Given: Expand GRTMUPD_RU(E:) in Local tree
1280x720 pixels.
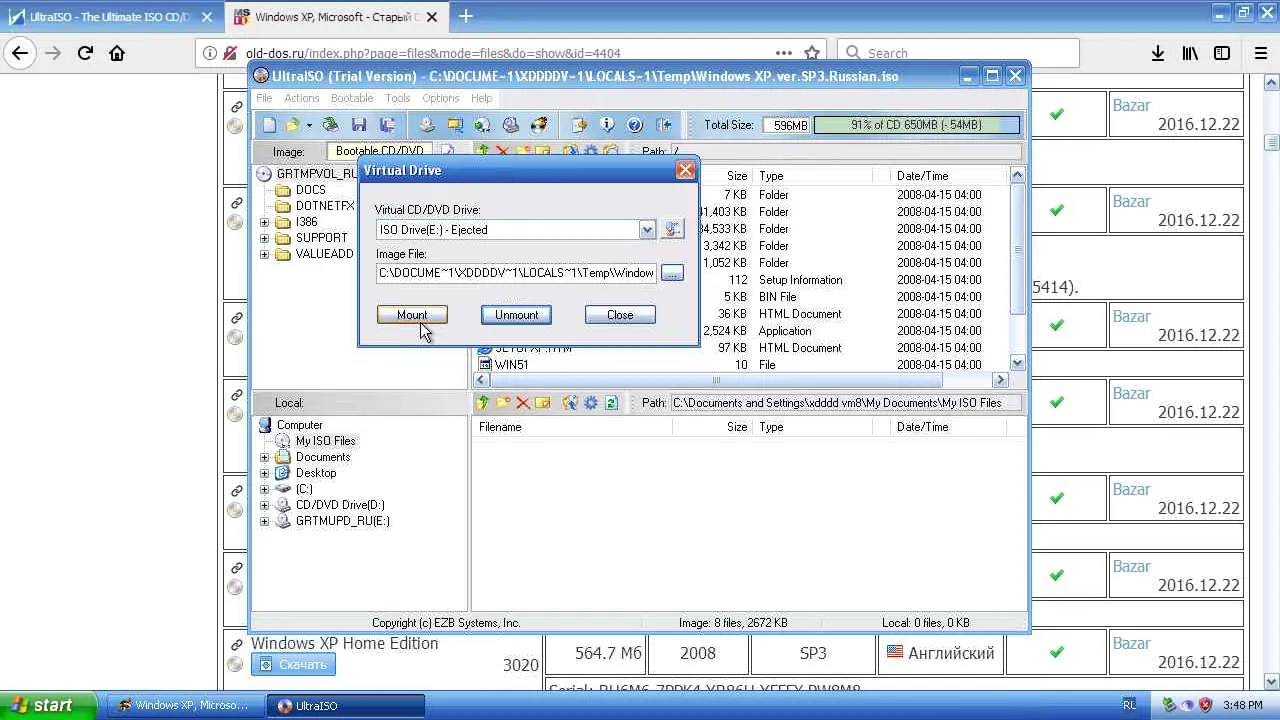Looking at the screenshot, I should coord(264,521).
